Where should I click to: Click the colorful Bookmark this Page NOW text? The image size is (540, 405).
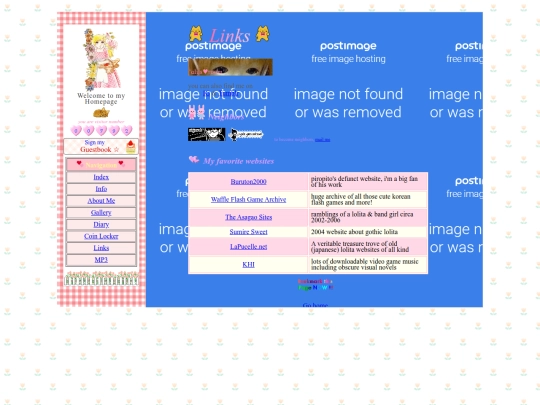(315, 284)
